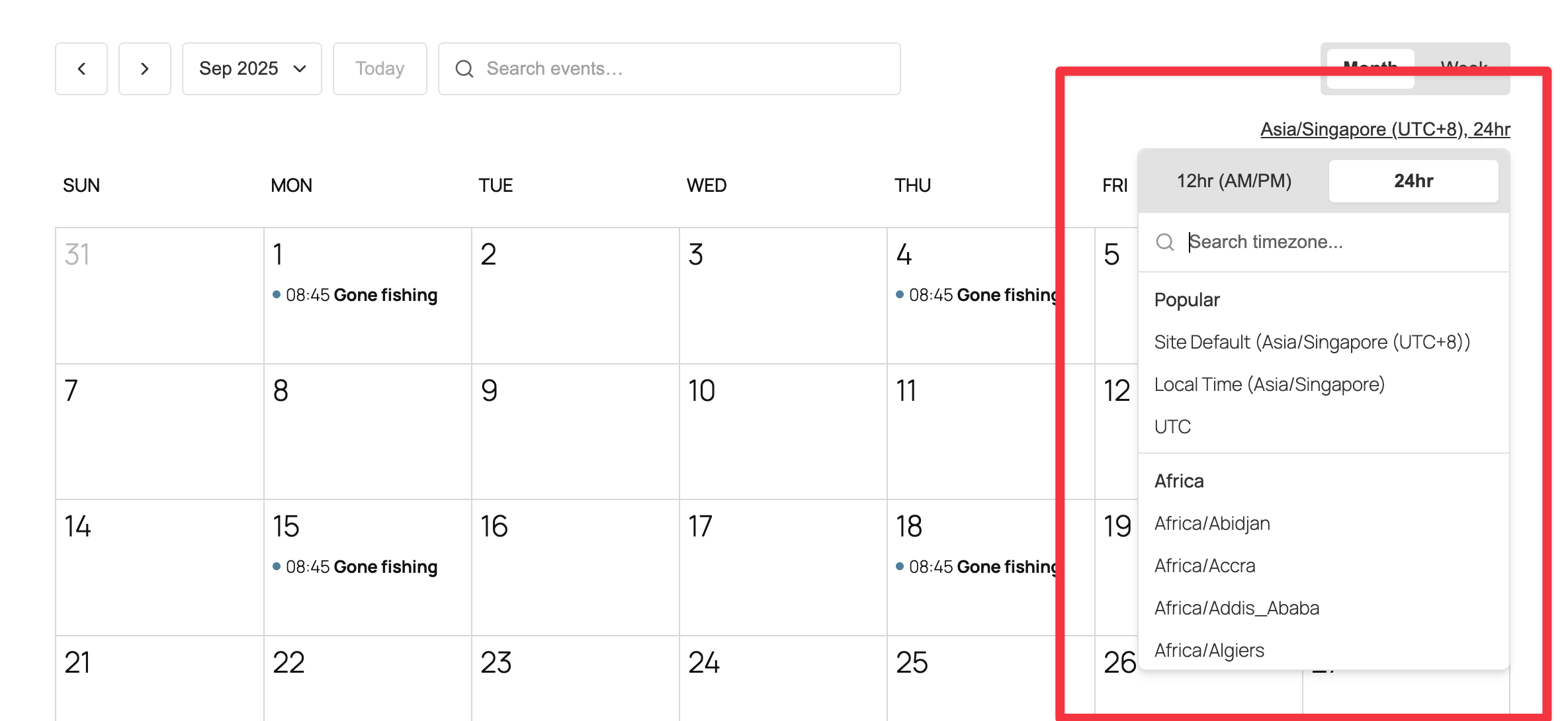Image resolution: width=1568 pixels, height=721 pixels.
Task: Go to the previous month arrow
Action: pyautogui.click(x=81, y=69)
